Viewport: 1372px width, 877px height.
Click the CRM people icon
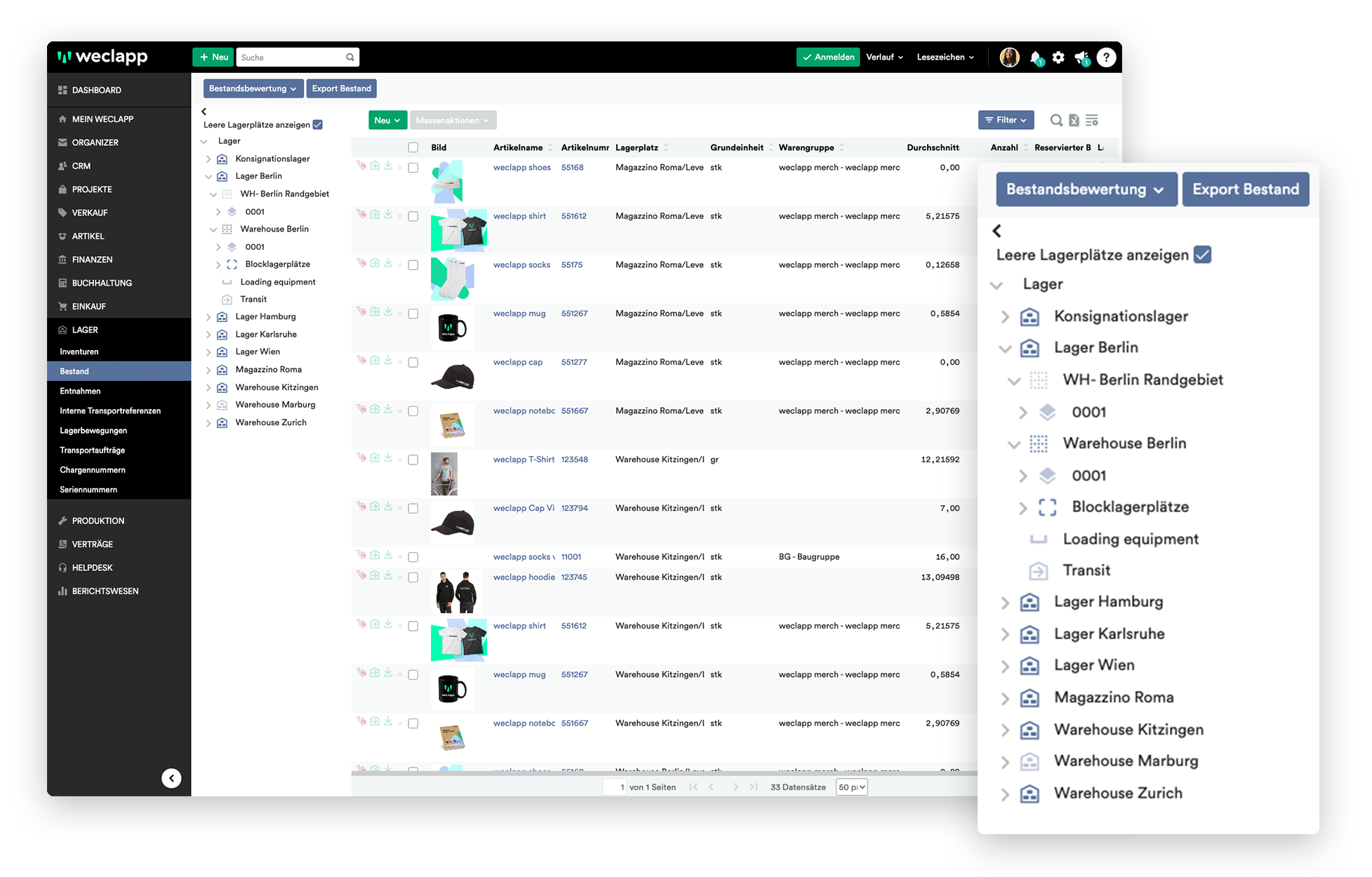coord(62,166)
